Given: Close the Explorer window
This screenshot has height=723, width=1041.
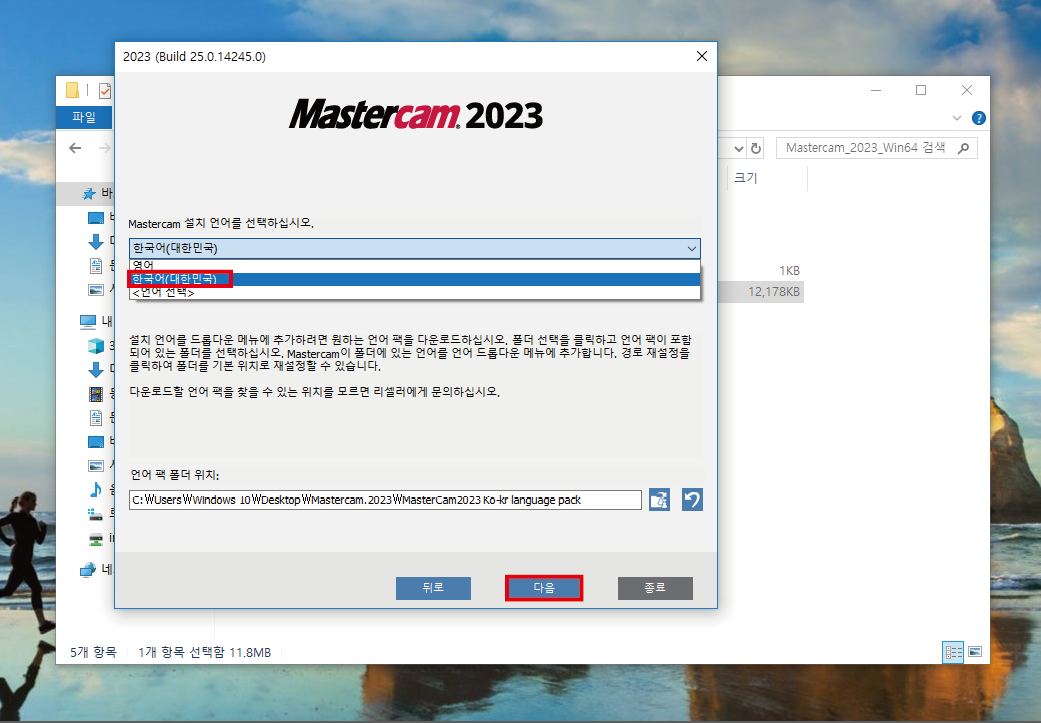Looking at the screenshot, I should click(x=967, y=90).
